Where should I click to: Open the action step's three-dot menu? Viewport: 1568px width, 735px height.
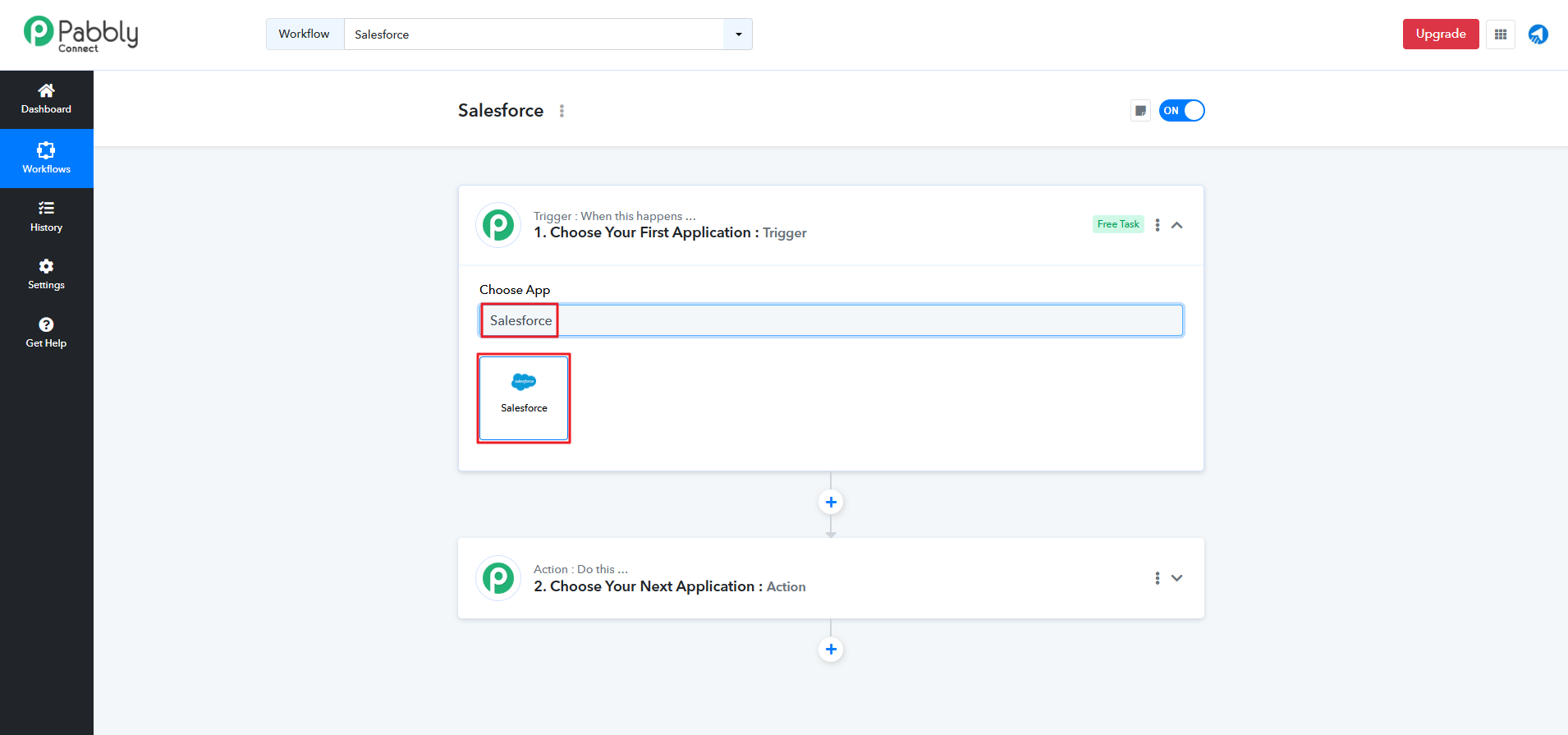click(x=1157, y=578)
